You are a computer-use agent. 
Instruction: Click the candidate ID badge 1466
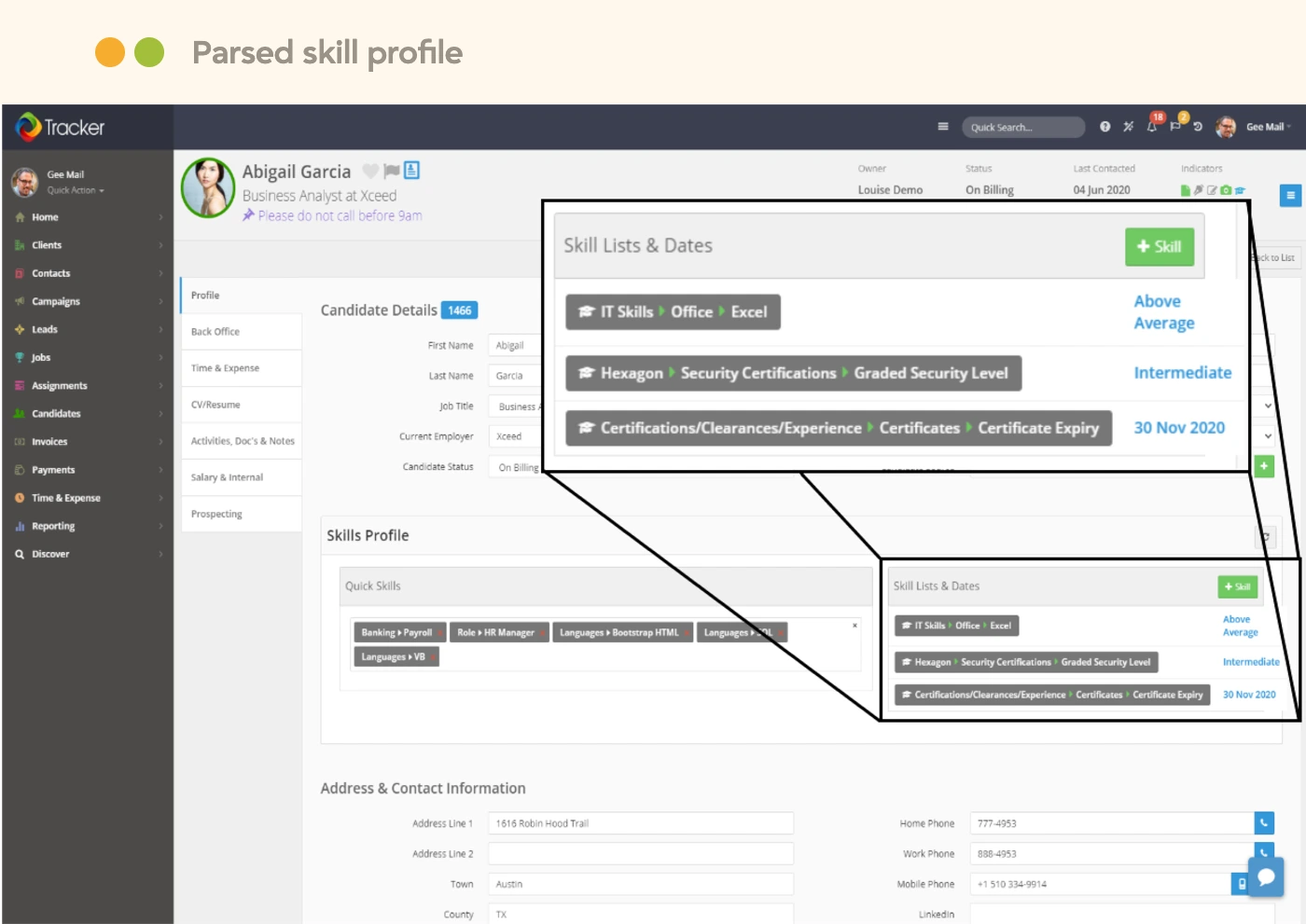[x=459, y=310]
